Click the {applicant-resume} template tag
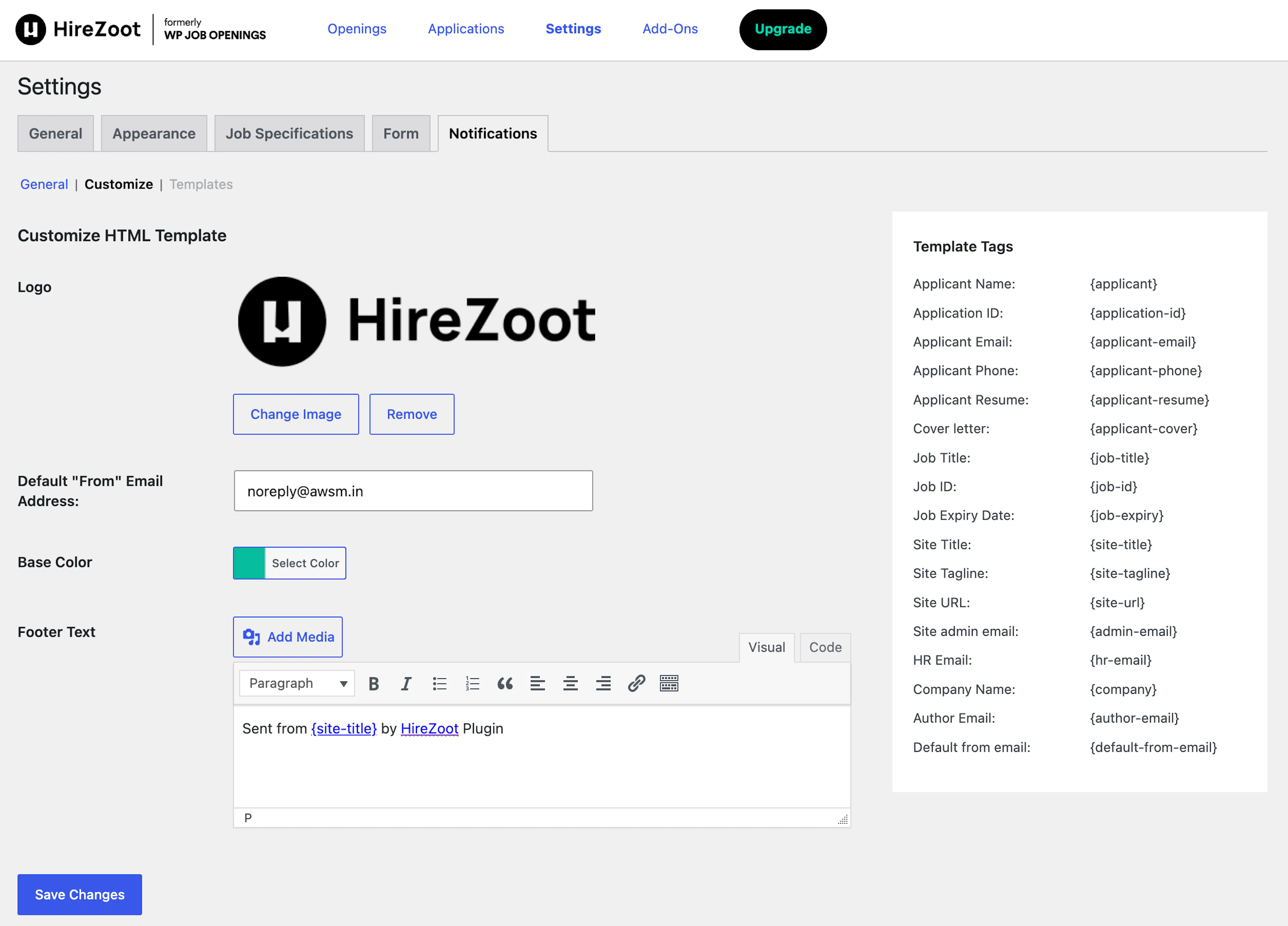The width and height of the screenshot is (1288, 926). 1149,400
